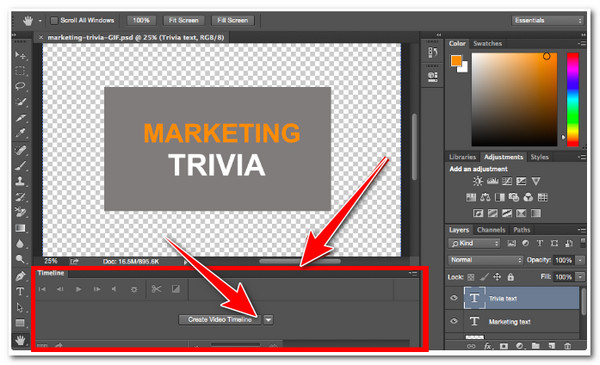Screen dimensions: 600x365
Task: Select the Eyedropper tool
Action: (20, 133)
